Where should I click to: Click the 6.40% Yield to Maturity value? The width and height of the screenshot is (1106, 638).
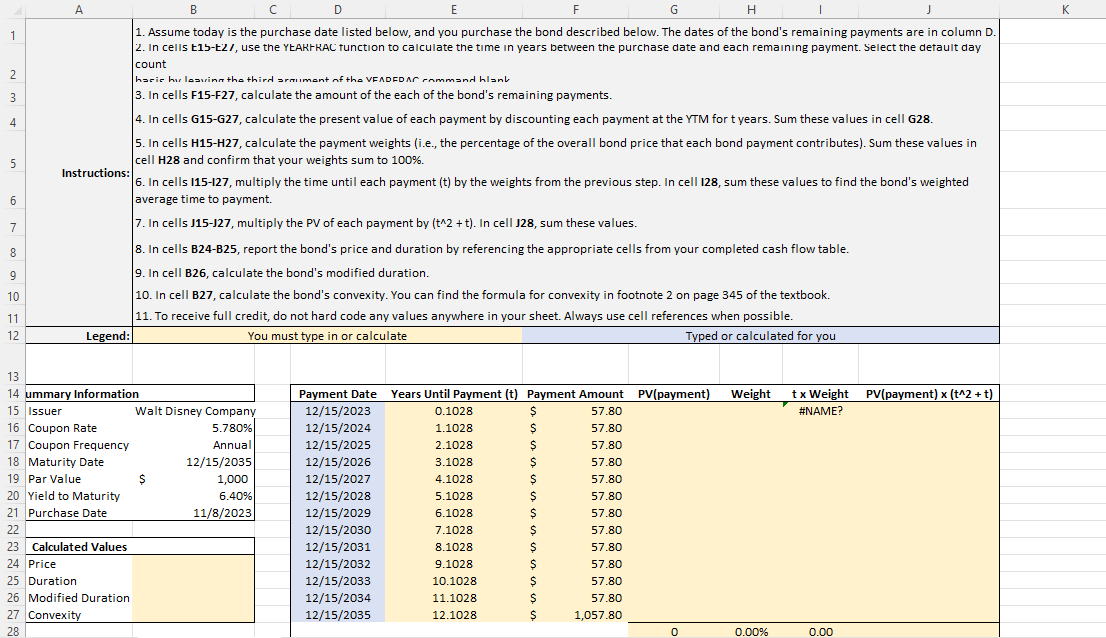pos(234,495)
